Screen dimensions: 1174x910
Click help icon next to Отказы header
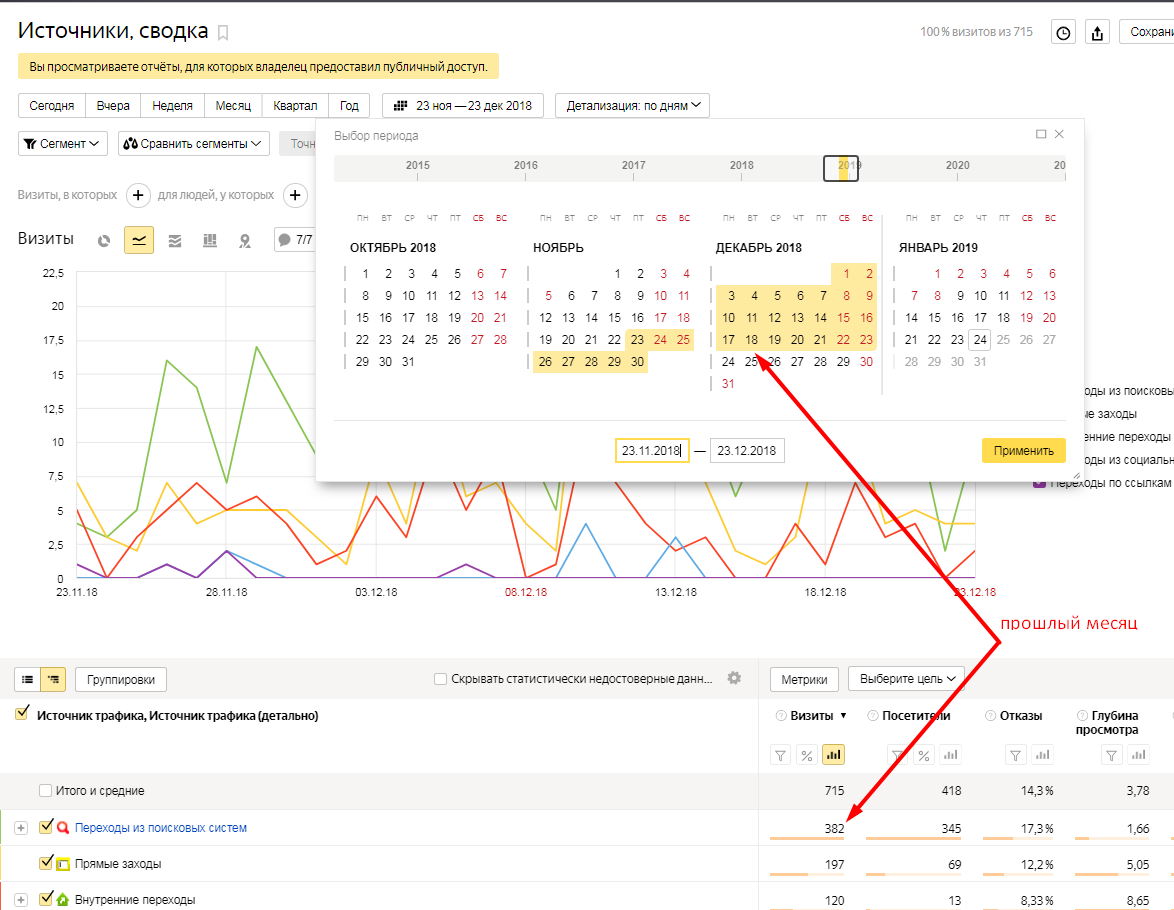(990, 715)
